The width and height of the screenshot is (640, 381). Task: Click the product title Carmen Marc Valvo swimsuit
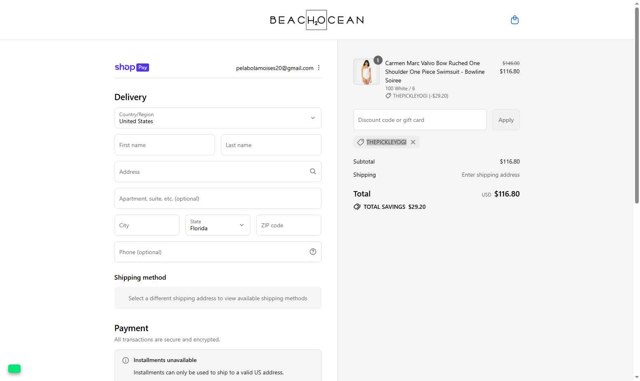[435, 71]
